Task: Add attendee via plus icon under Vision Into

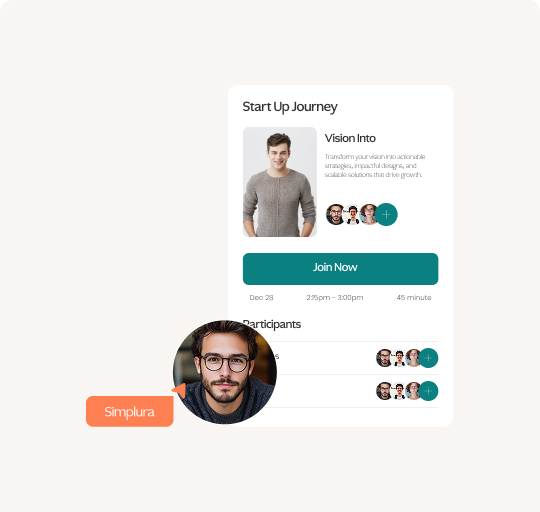Action: 386,215
